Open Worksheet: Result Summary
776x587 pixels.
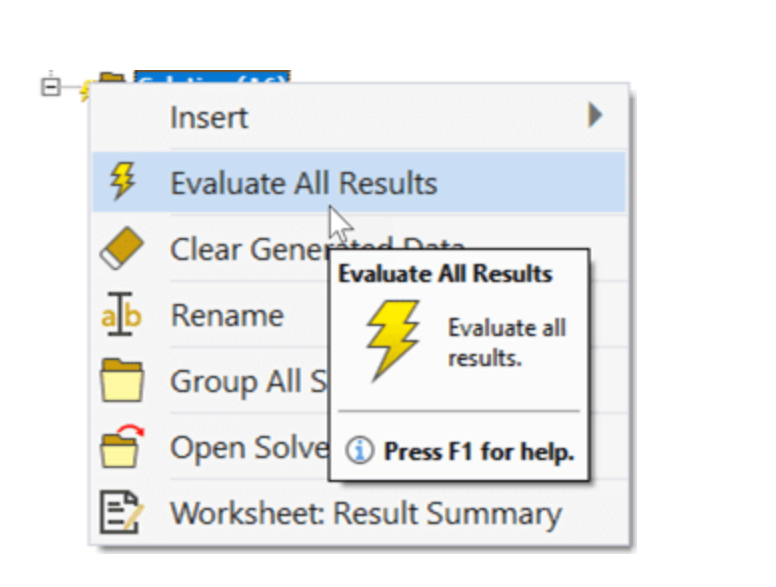tap(359, 513)
